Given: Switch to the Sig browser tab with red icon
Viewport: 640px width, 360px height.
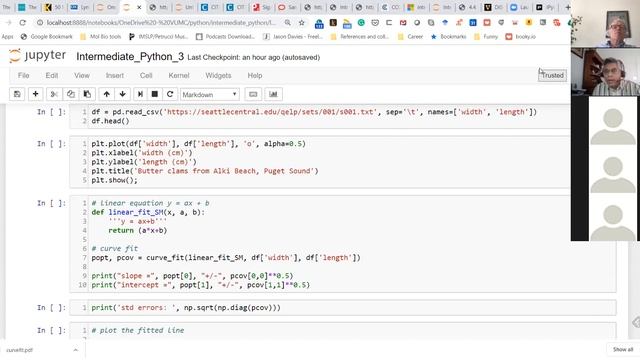Looking at the screenshot, I should (262, 7).
